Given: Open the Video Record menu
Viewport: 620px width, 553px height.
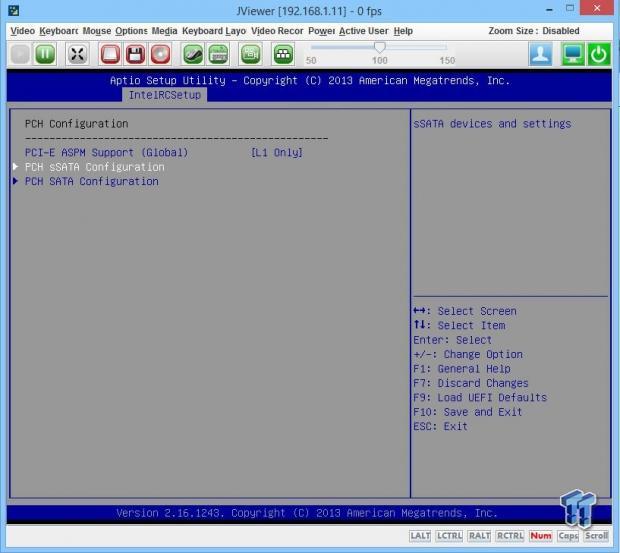Looking at the screenshot, I should point(277,31).
